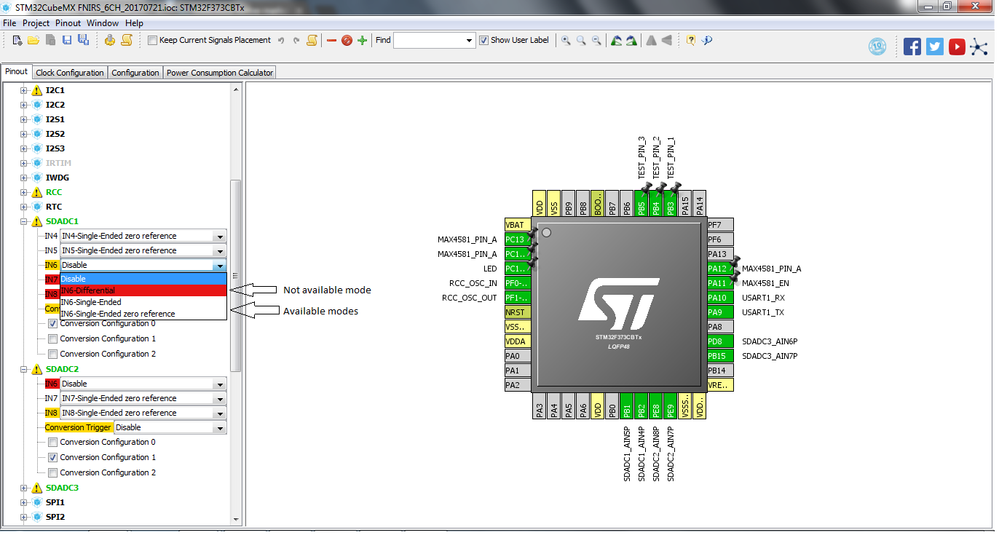The width and height of the screenshot is (999, 559).
Task: Switch to the Configuration tab
Action: [x=135, y=73]
